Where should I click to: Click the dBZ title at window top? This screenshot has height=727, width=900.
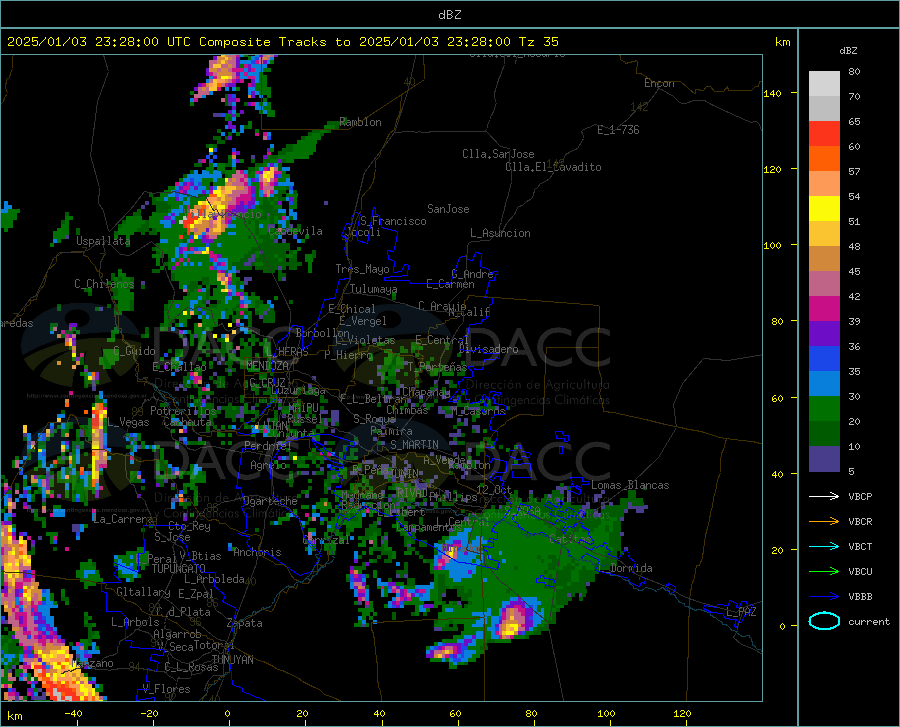point(449,15)
